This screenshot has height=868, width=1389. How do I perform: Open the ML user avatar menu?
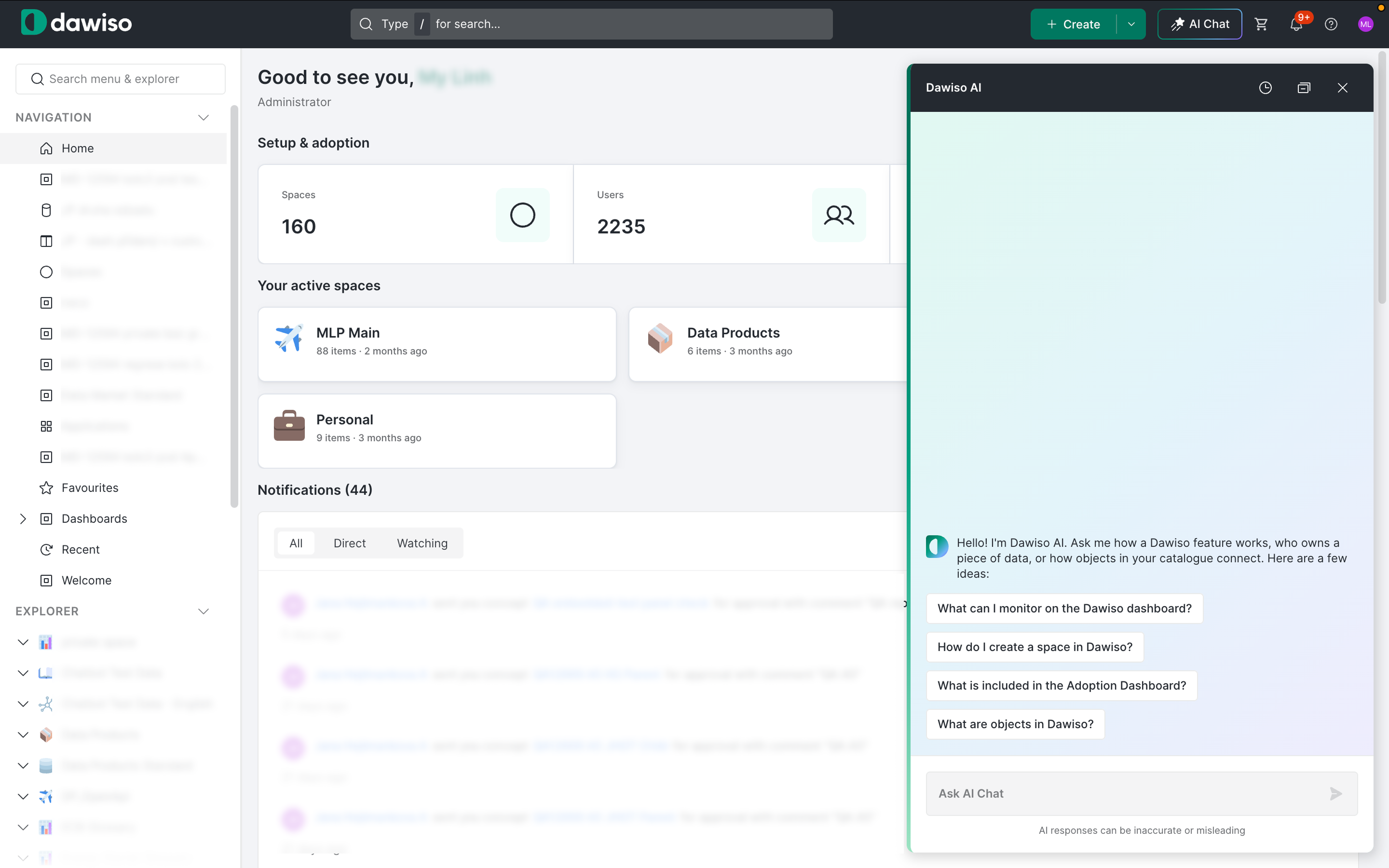1365,24
